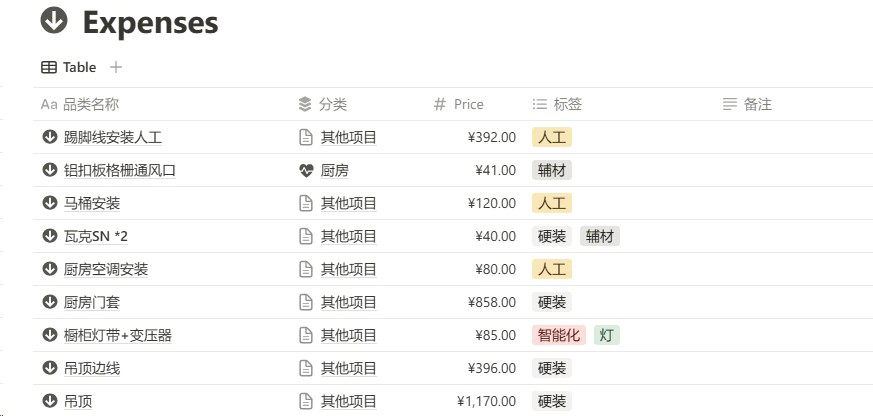Open the 铝扣板格栅通风口 entry
This screenshot has height=416, width=873.
click(x=120, y=170)
